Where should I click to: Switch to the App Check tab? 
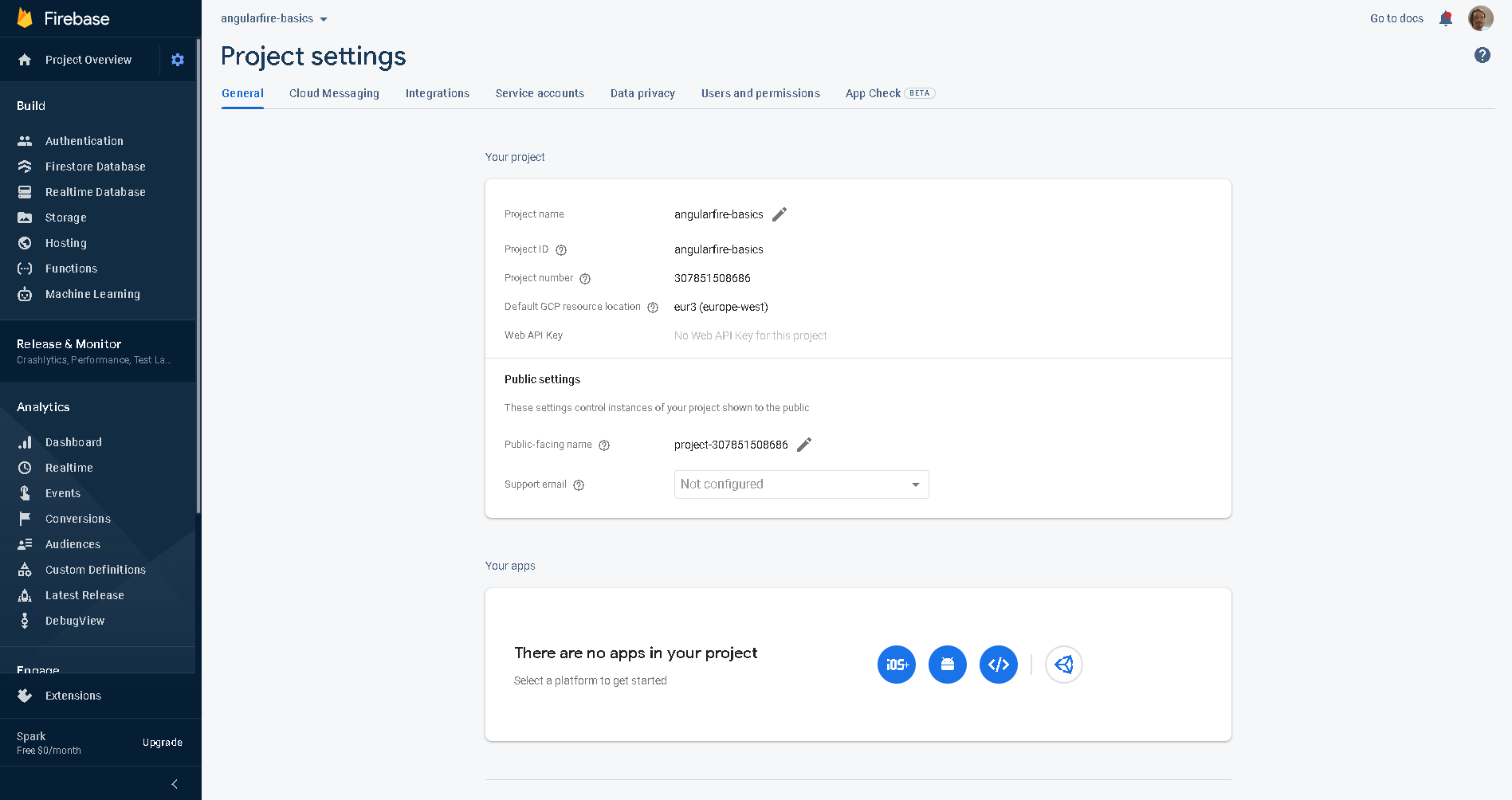coord(890,93)
